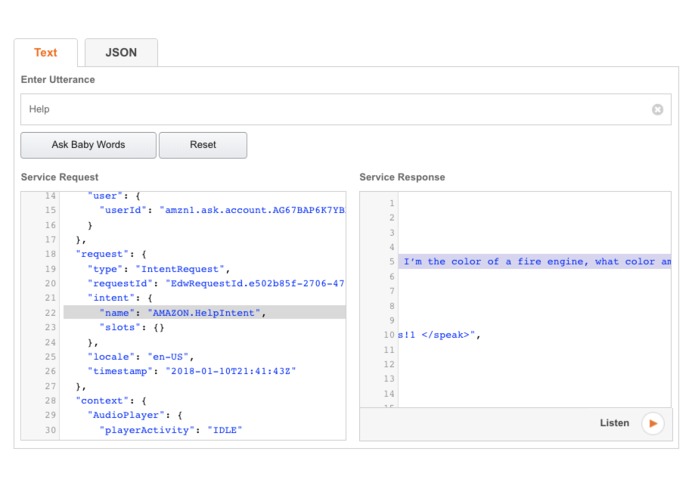This screenshot has width=695, height=494.
Task: Select the Text tab
Action: tap(46, 53)
